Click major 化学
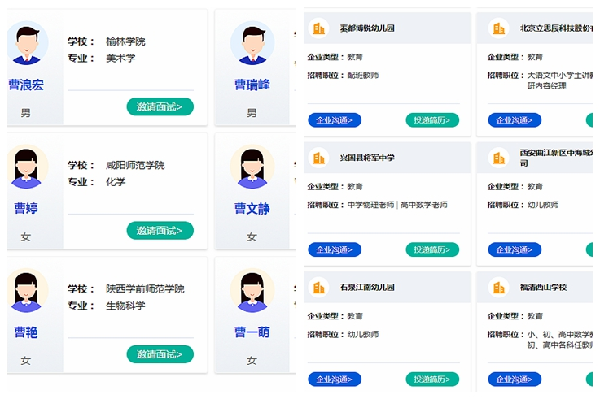This screenshot has width=600, height=399. pyautogui.click(x=116, y=182)
